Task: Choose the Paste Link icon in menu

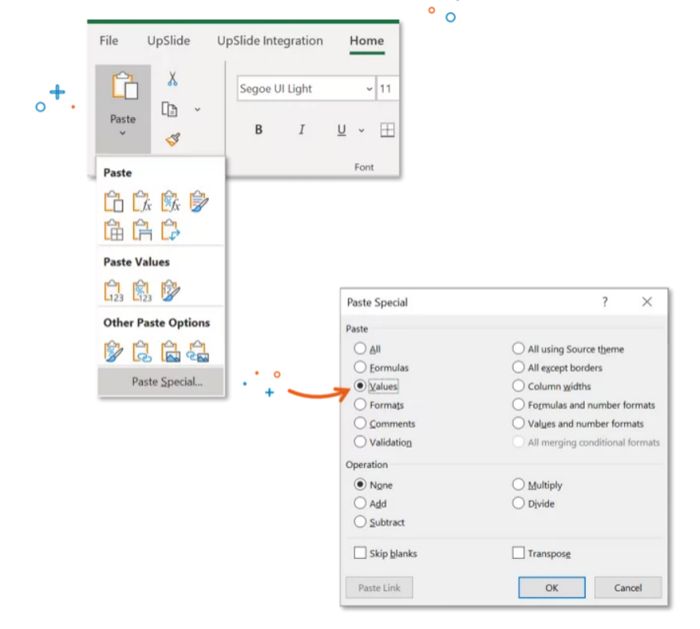Action: (x=142, y=351)
